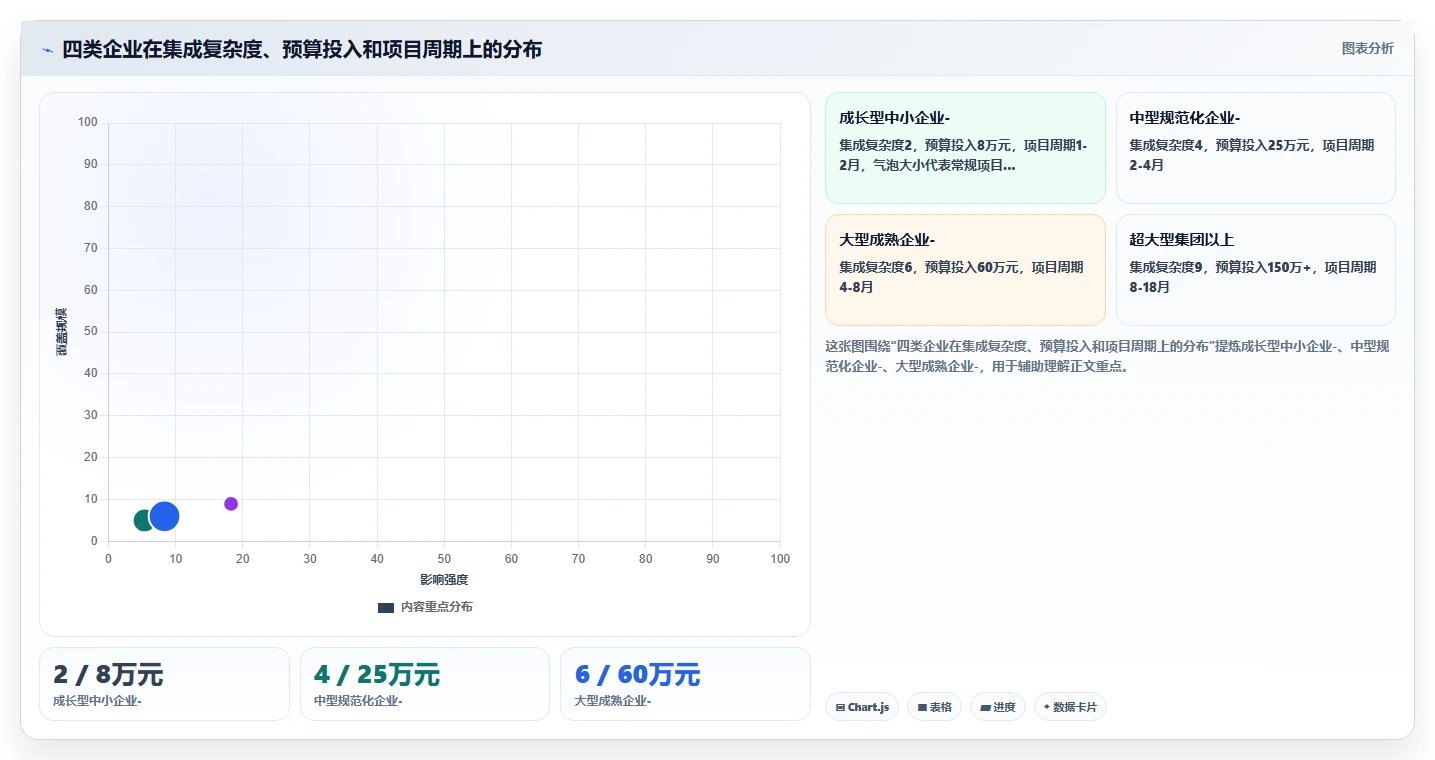Click the 影响强度 x-axis title

point(444,580)
